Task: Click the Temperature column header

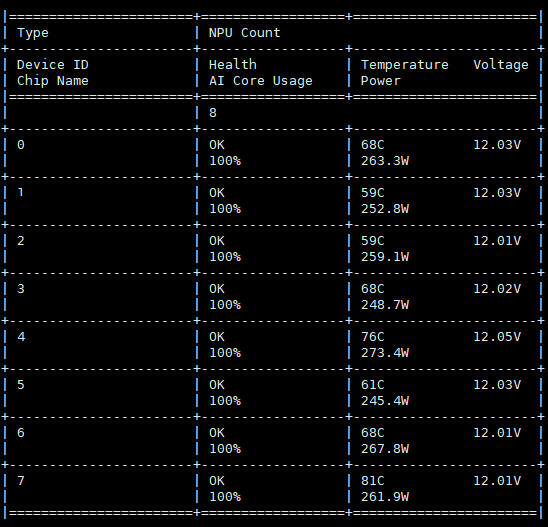Action: coord(405,65)
